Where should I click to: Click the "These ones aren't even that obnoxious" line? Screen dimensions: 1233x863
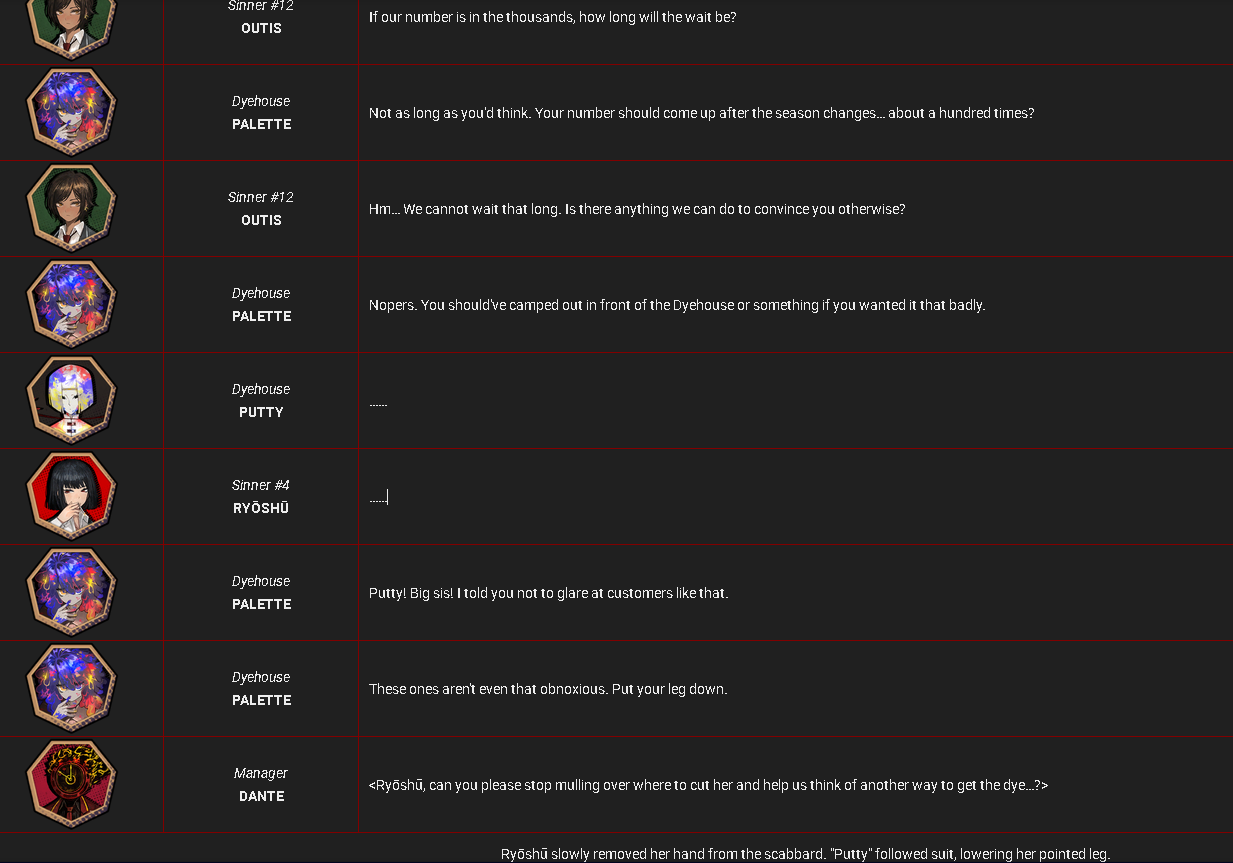pyautogui.click(x=548, y=689)
